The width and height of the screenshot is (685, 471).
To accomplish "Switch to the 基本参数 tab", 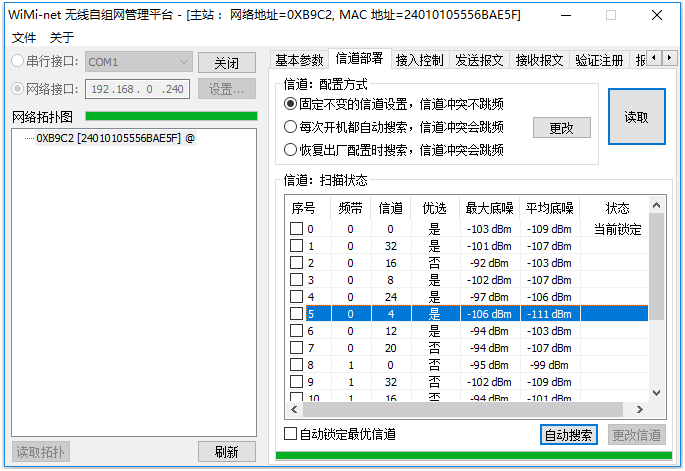I will (x=300, y=60).
